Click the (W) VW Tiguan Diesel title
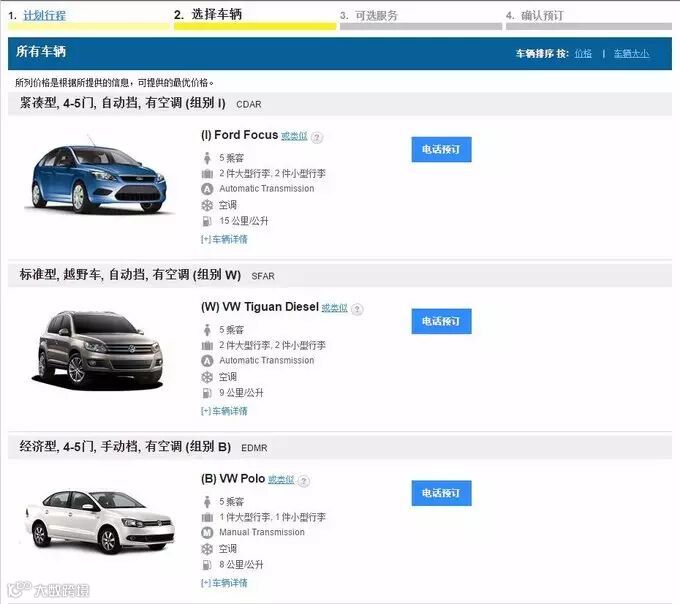680x604 pixels. click(260, 307)
